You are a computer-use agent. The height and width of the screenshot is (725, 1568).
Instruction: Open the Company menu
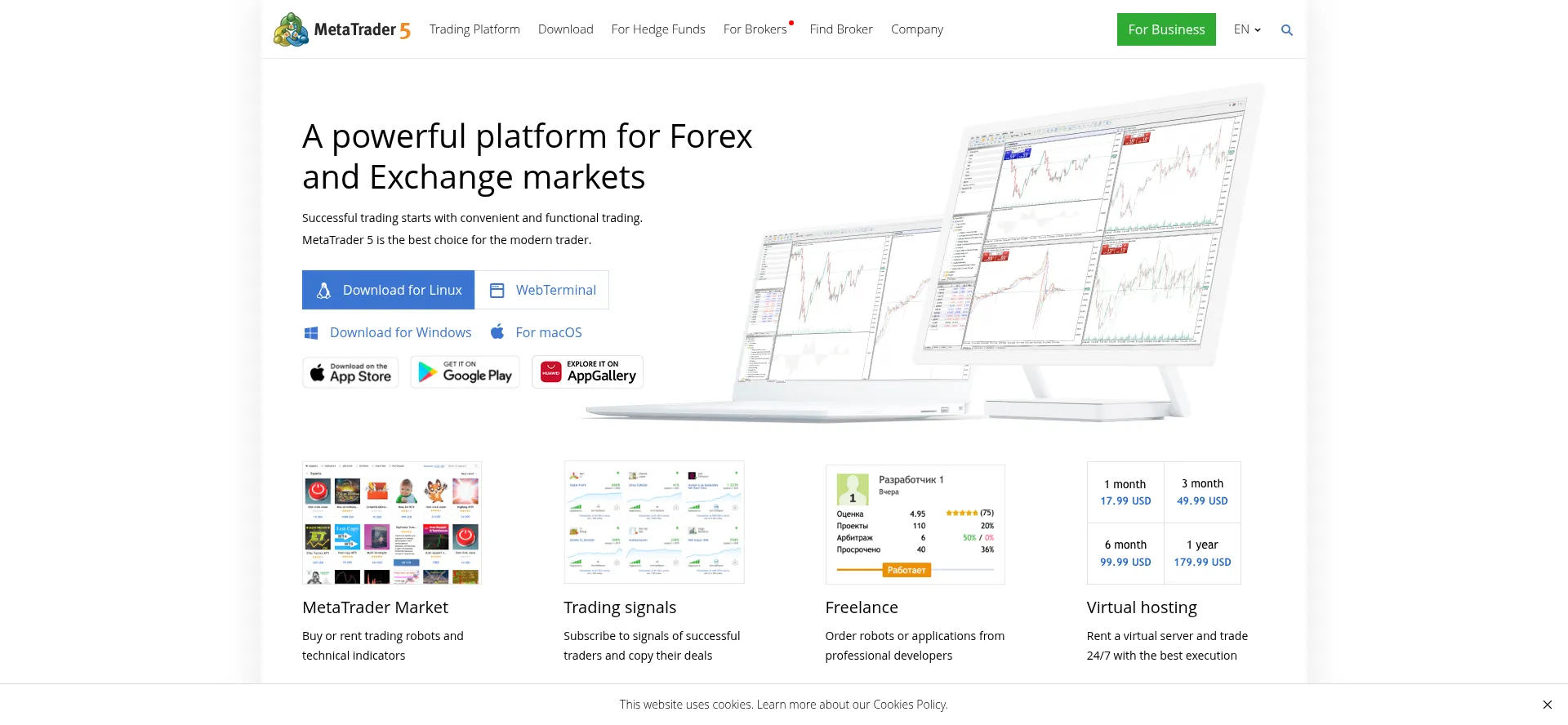coord(917,29)
